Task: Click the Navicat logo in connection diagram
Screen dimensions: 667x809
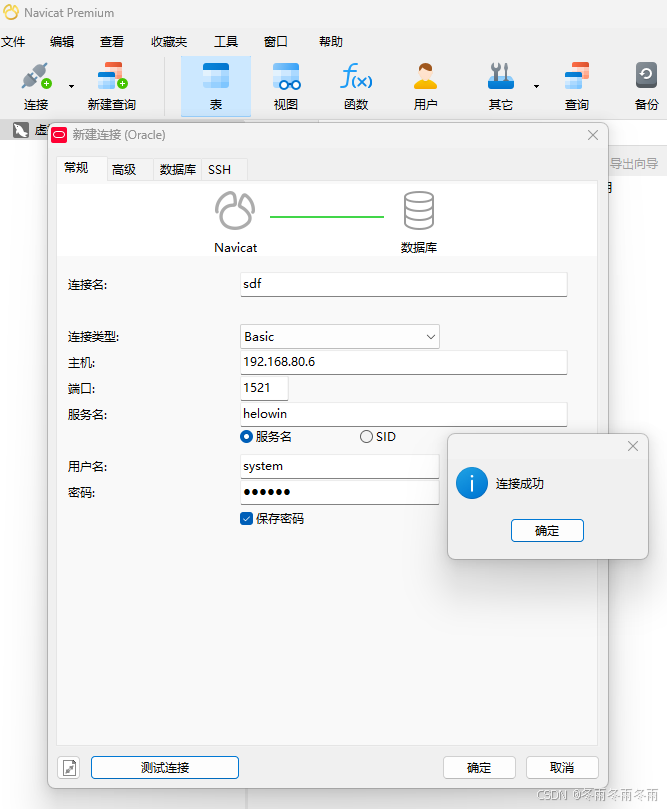Action: coord(235,211)
